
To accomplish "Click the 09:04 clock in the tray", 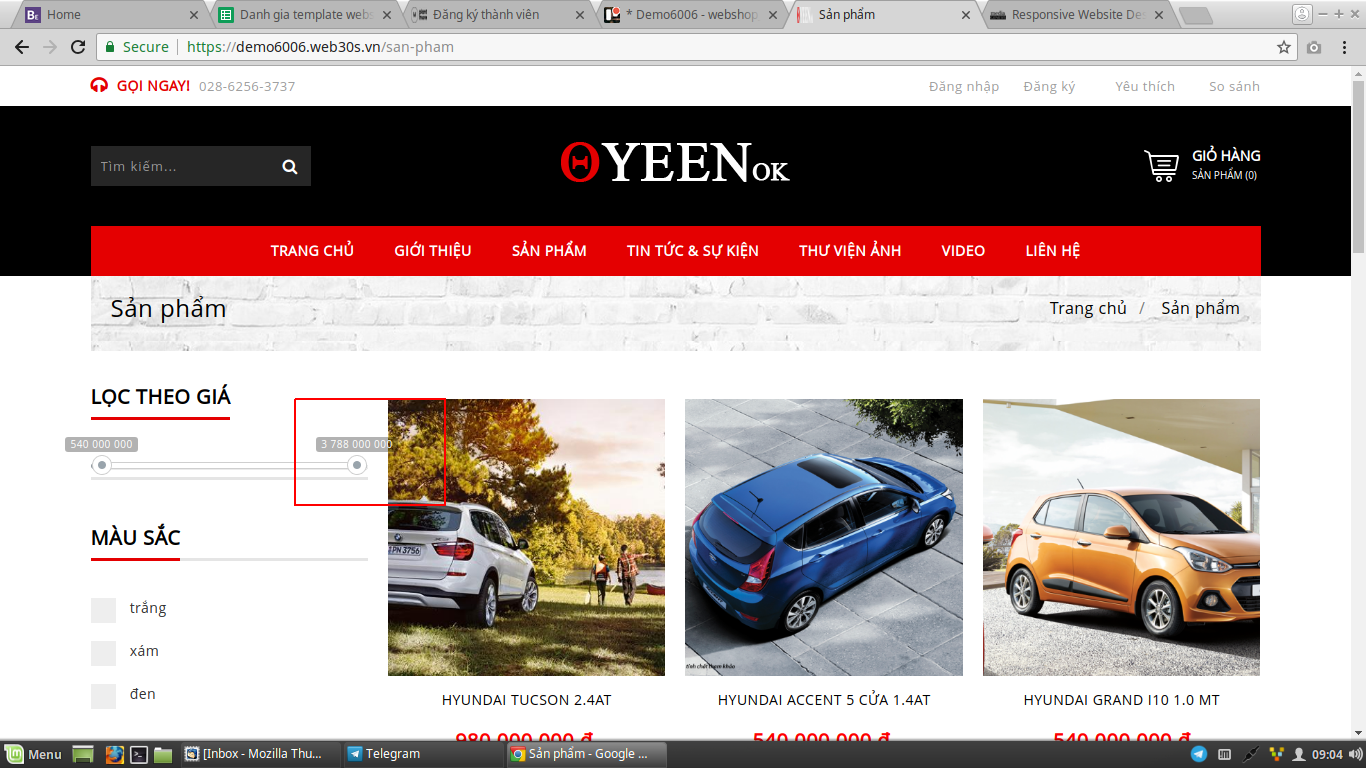I will click(x=1327, y=754).
